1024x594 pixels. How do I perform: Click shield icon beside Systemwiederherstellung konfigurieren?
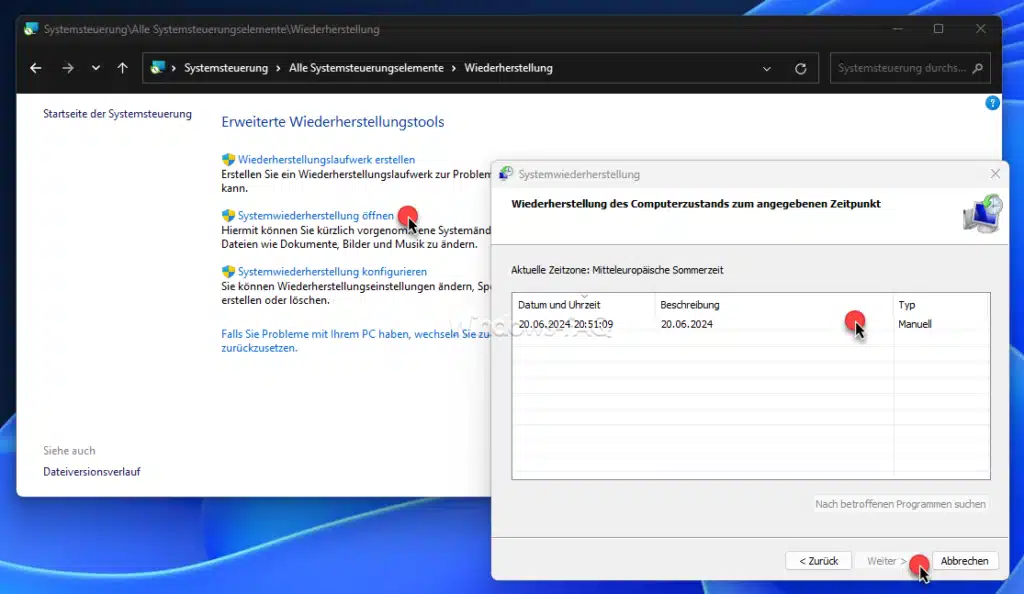pyautogui.click(x=228, y=272)
